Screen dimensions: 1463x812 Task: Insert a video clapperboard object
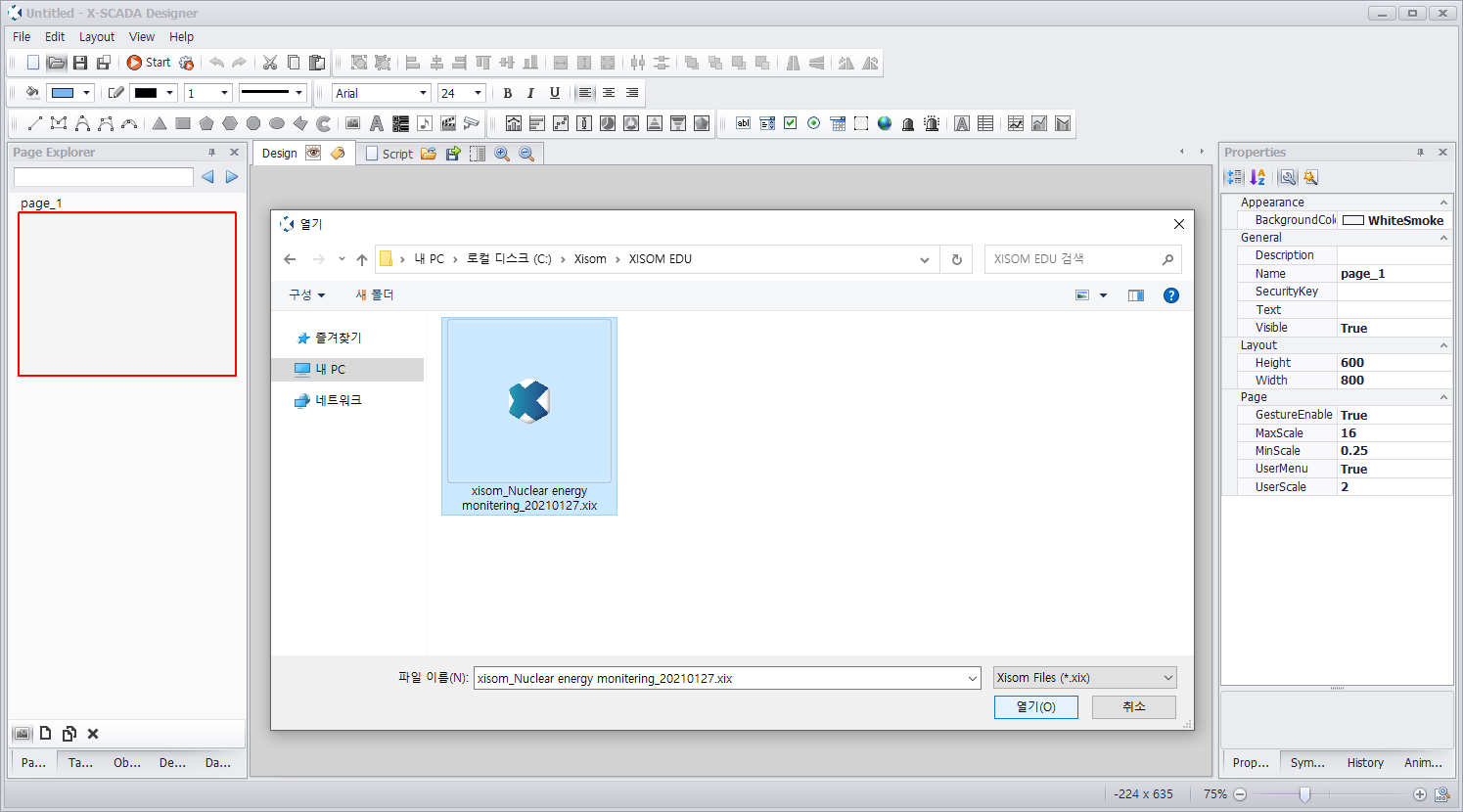click(x=448, y=123)
